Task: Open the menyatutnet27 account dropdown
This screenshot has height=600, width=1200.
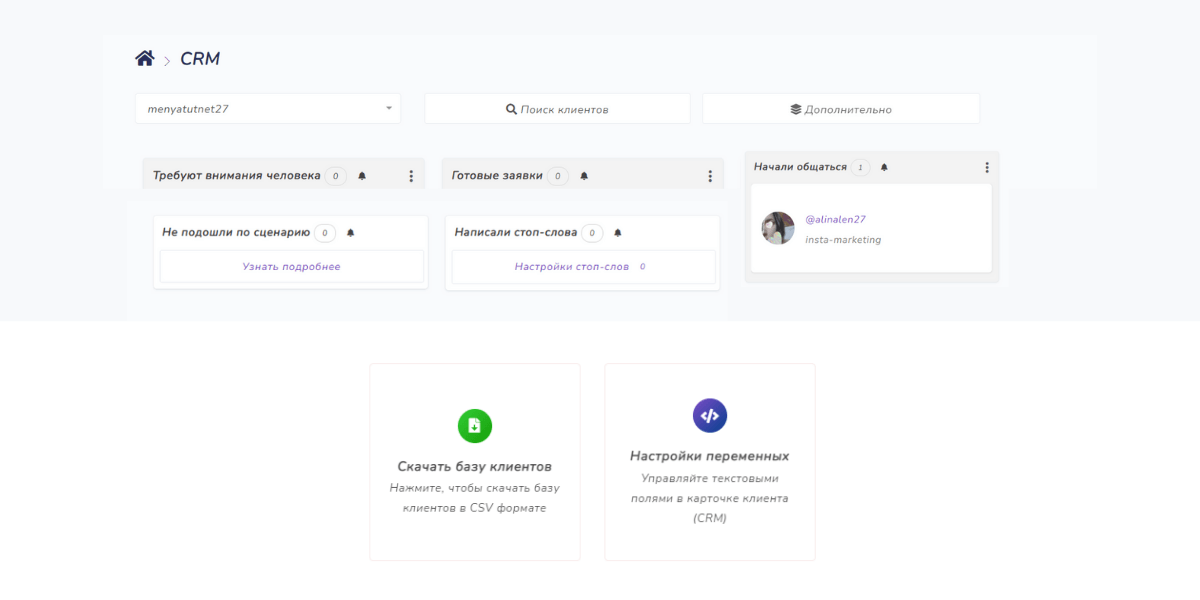Action: (267, 108)
